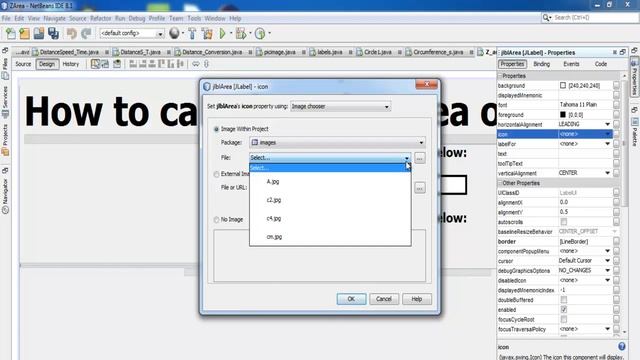Open the horizontalAlignment LEADING dropdown
This screenshot has width=640, height=360.
coord(607,124)
